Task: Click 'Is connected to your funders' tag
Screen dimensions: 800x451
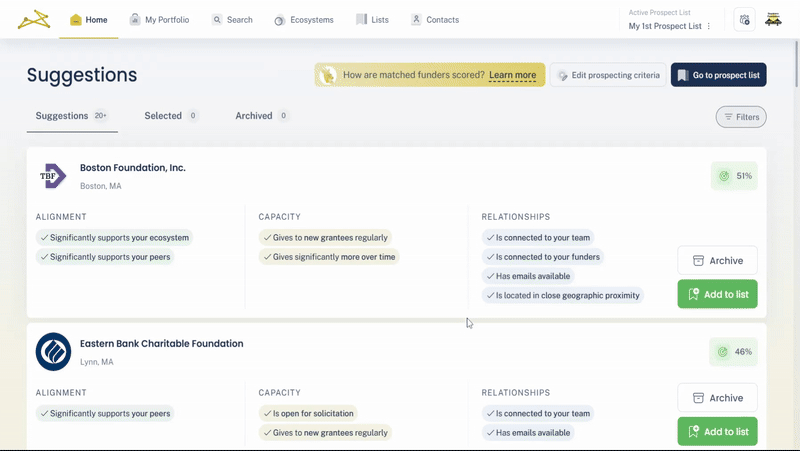Action: tap(543, 257)
